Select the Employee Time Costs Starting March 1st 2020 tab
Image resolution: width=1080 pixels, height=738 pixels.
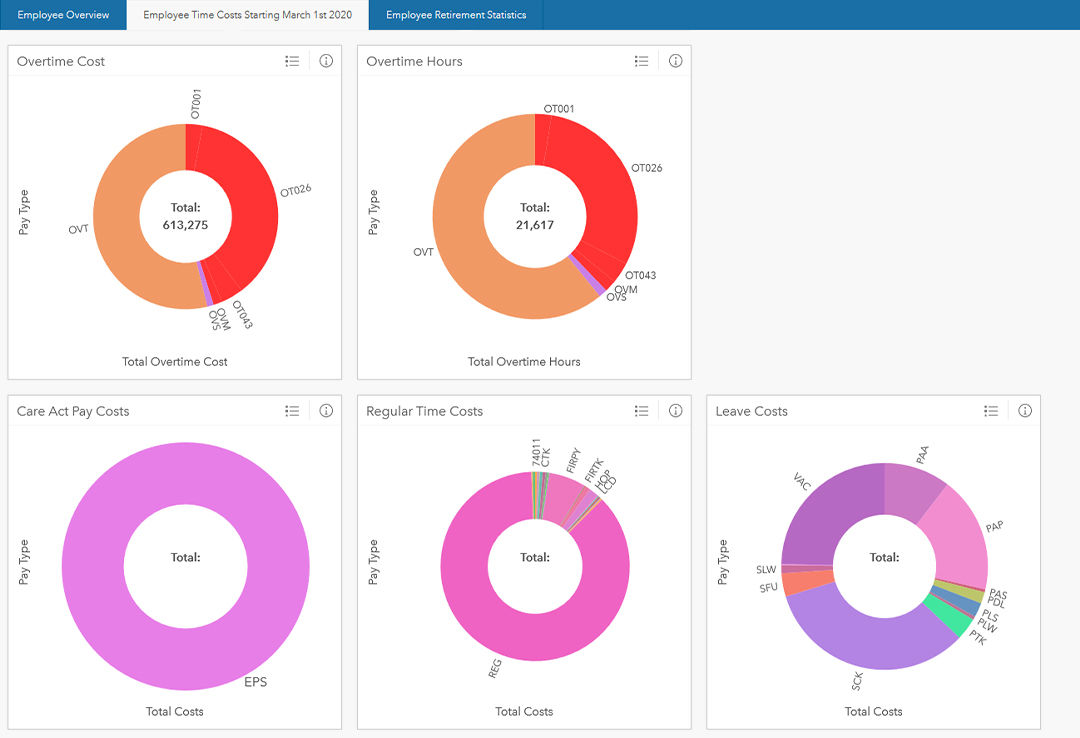[x=245, y=15]
